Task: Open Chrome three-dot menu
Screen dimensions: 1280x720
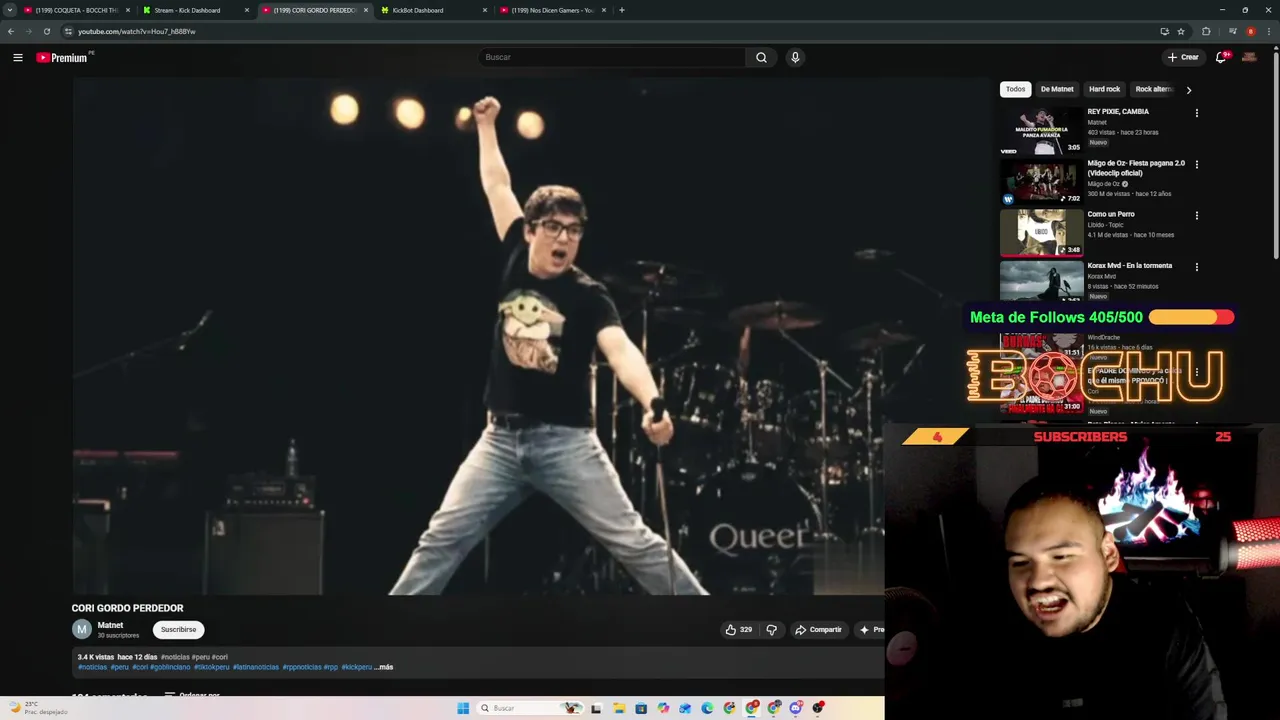Action: (1268, 31)
